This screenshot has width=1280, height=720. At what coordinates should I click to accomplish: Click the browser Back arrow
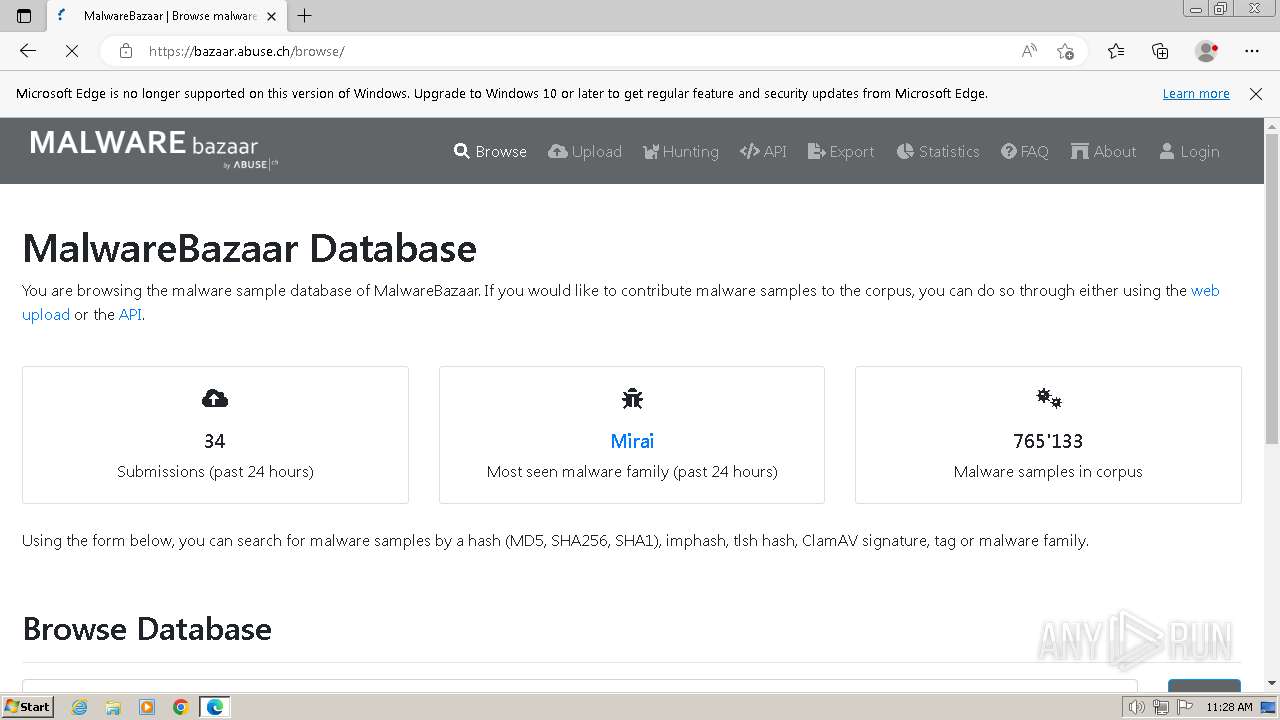[28, 51]
